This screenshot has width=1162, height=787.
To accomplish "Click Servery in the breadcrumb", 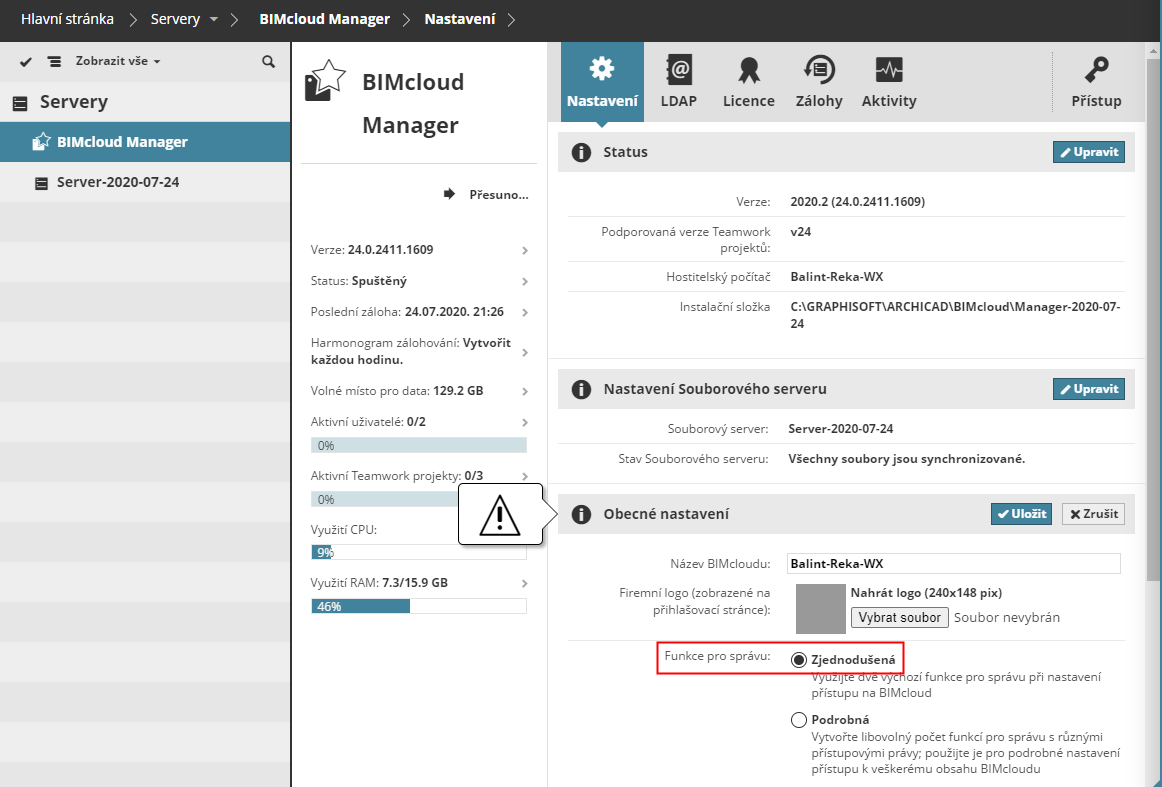I will pyautogui.click(x=176, y=19).
